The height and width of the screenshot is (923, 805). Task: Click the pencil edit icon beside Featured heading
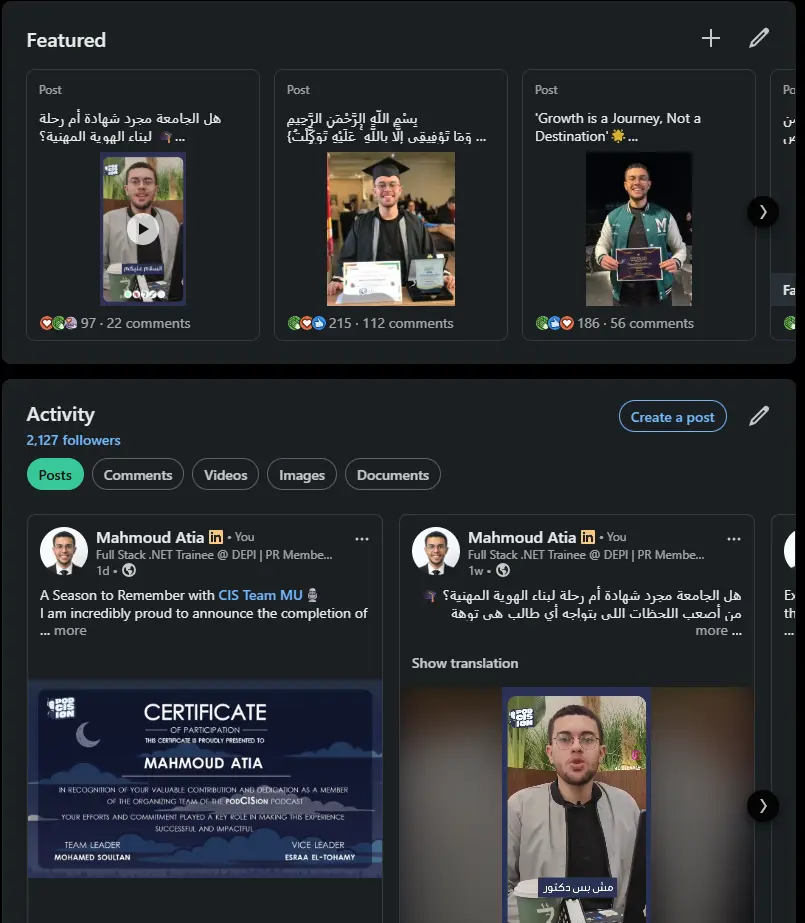(759, 37)
